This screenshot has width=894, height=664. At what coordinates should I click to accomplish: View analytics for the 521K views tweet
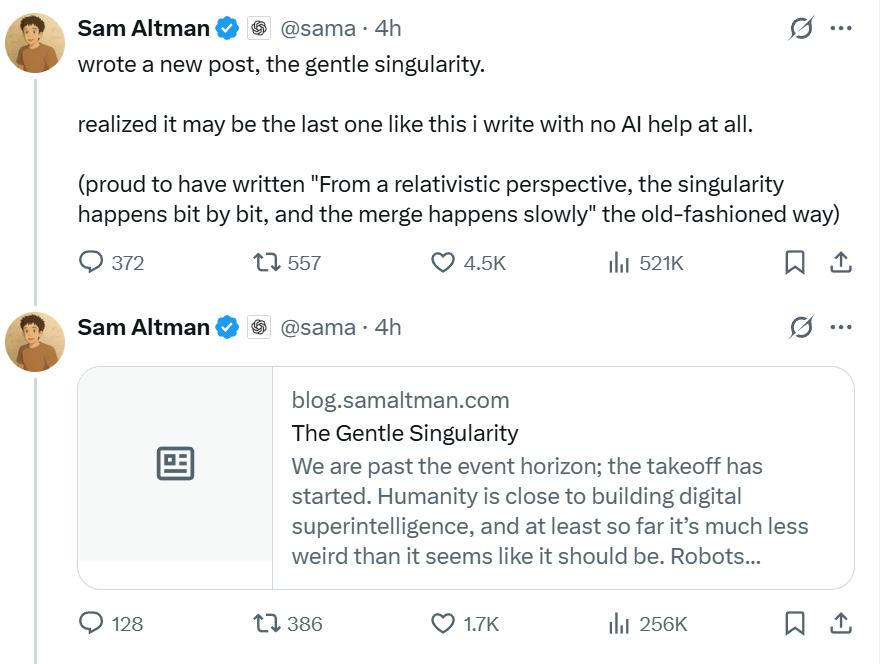pos(619,262)
